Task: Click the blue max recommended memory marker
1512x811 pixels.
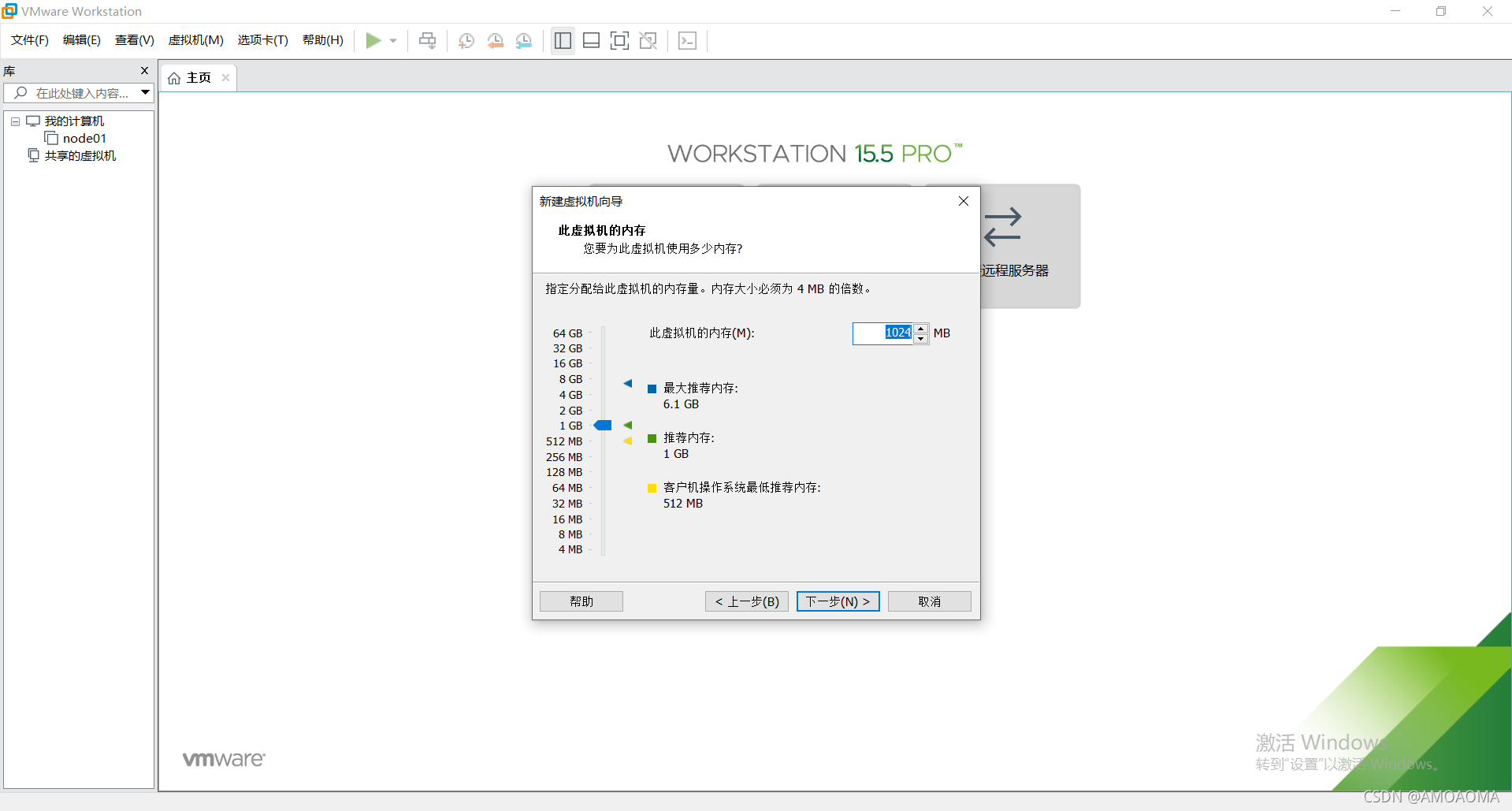Action: (x=628, y=384)
